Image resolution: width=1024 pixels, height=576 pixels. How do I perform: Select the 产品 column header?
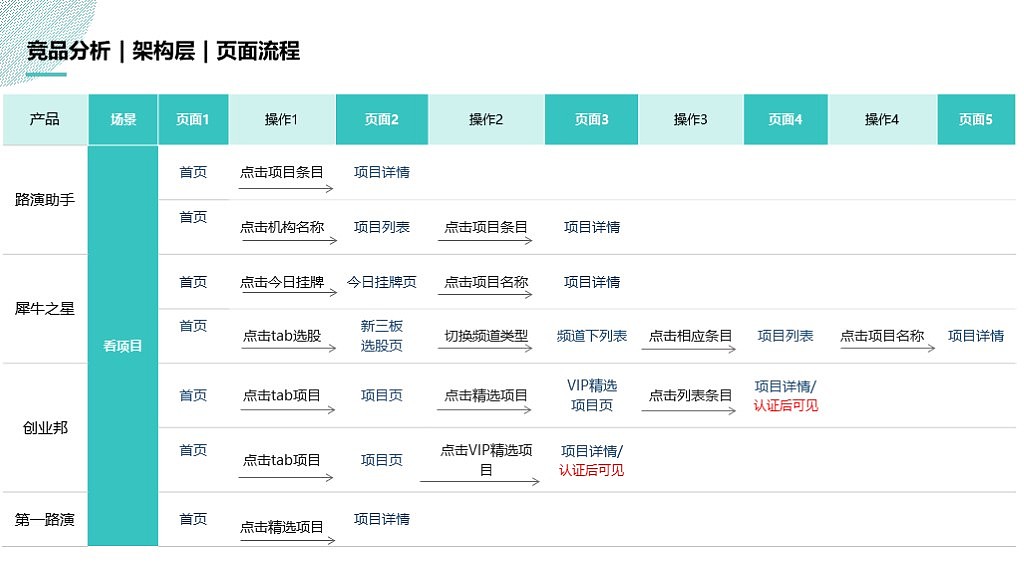click(x=44, y=119)
